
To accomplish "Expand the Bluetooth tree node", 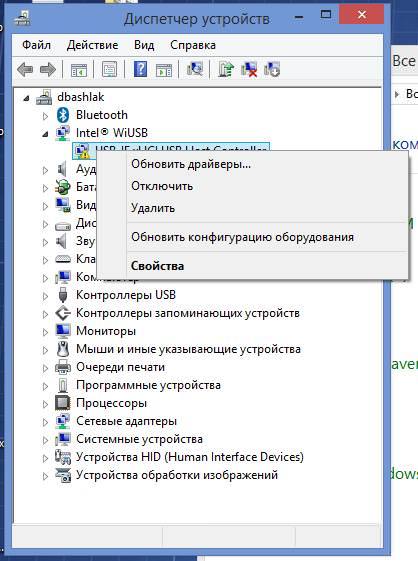I will pos(45,116).
